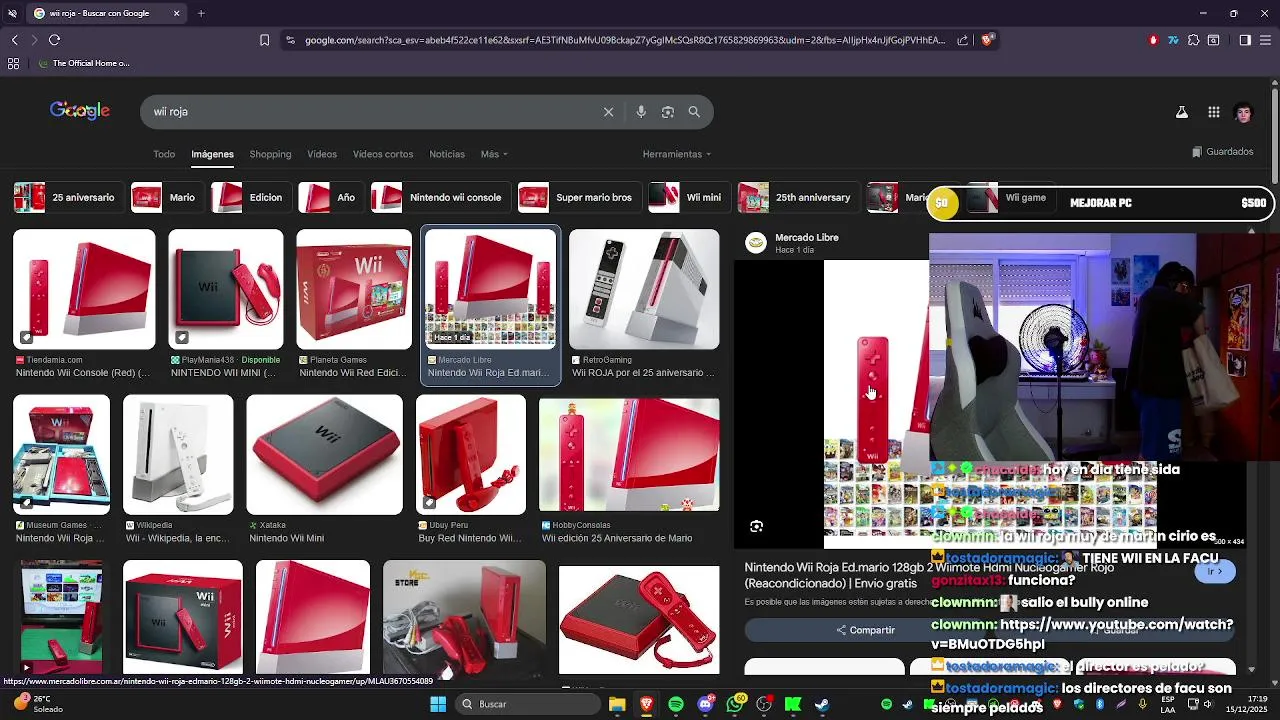Filter by the 'Edicion' chip
The height and width of the screenshot is (720, 1280).
250,198
